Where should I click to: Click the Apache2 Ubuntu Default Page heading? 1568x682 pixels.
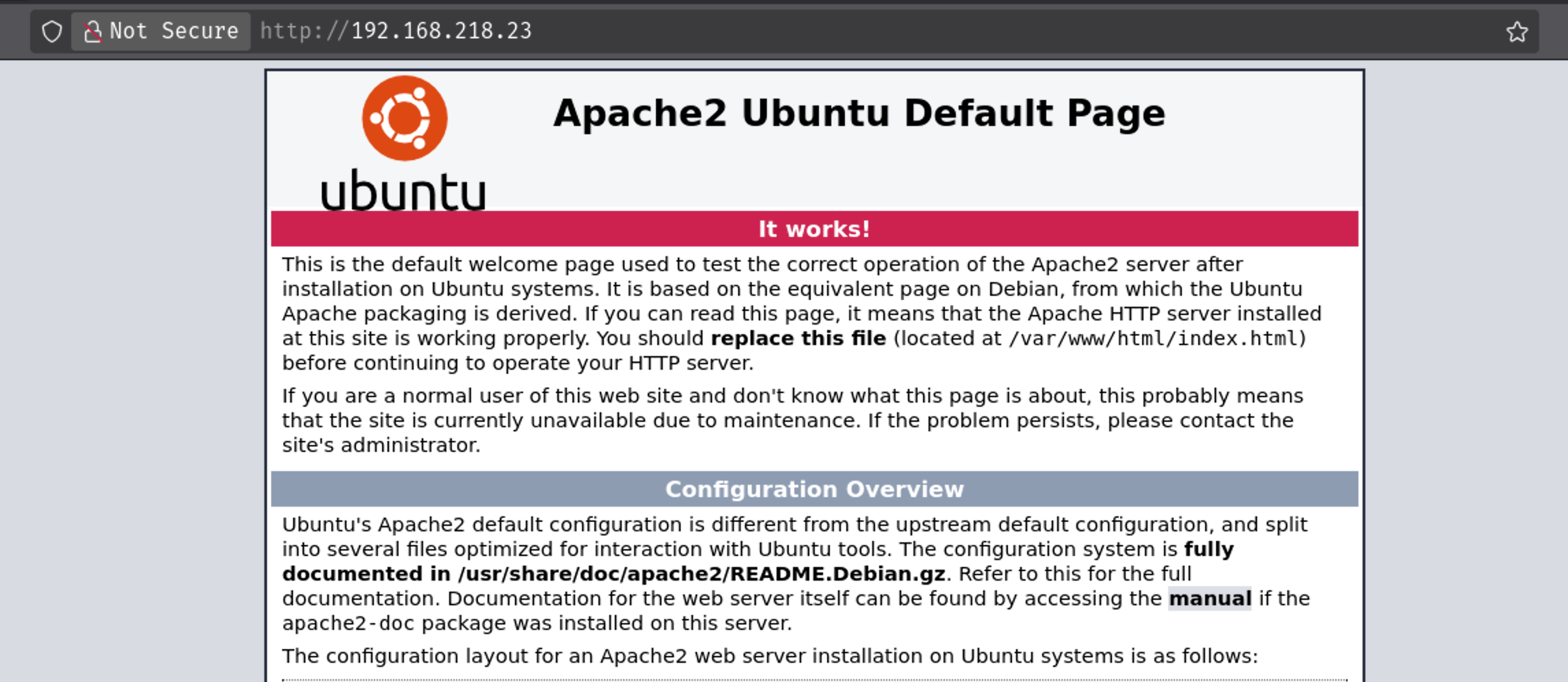point(859,113)
